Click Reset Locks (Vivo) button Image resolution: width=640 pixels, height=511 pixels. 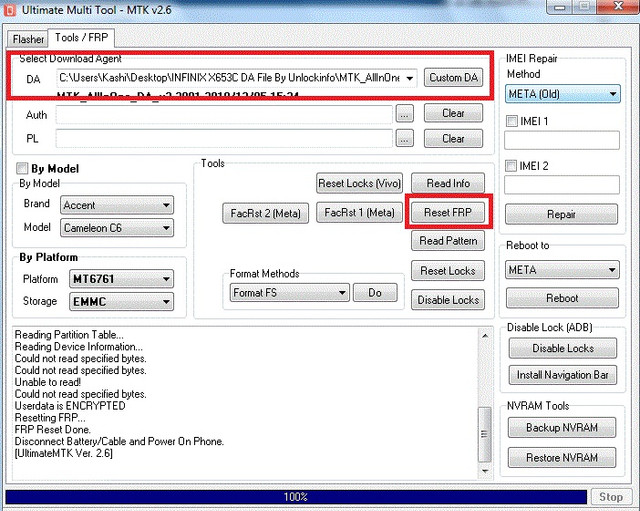(359, 183)
